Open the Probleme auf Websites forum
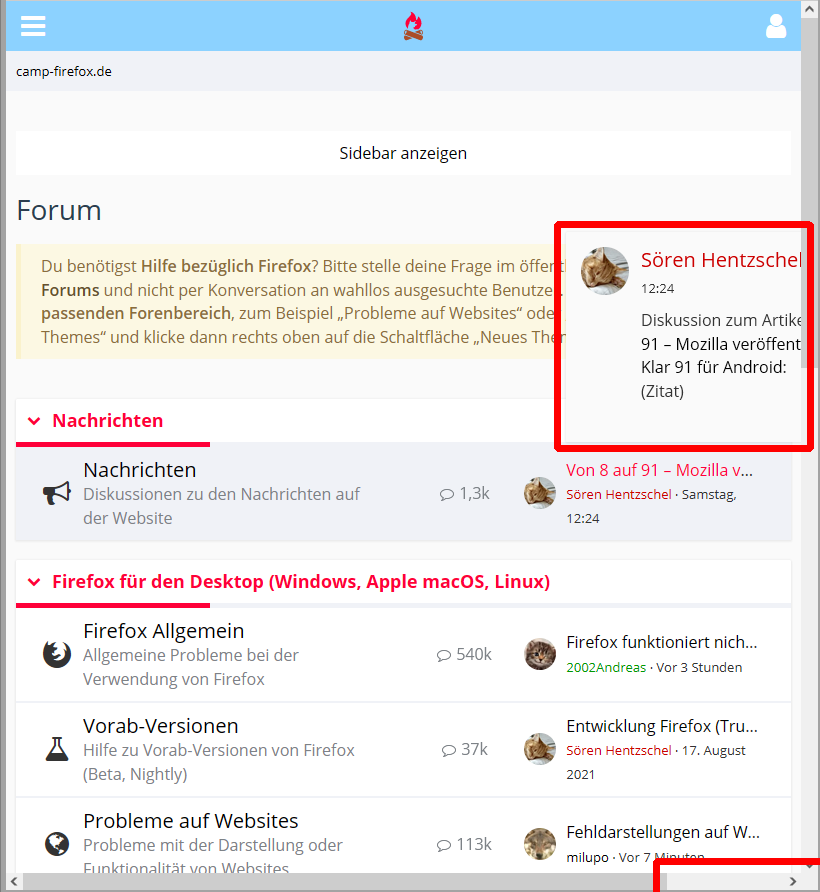This screenshot has width=820, height=892. (191, 821)
